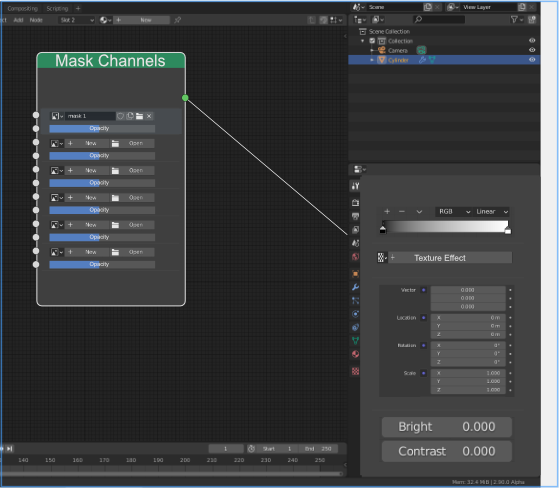Click the white color ramp stop

[508, 230]
